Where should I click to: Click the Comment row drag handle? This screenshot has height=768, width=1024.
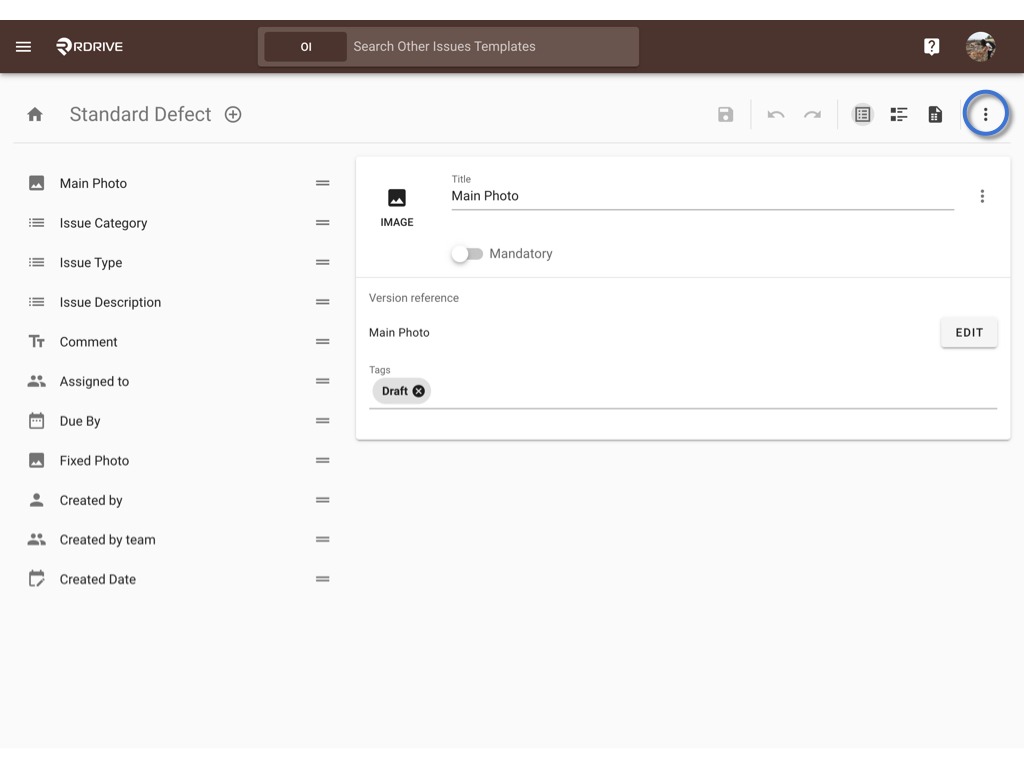tap(323, 342)
